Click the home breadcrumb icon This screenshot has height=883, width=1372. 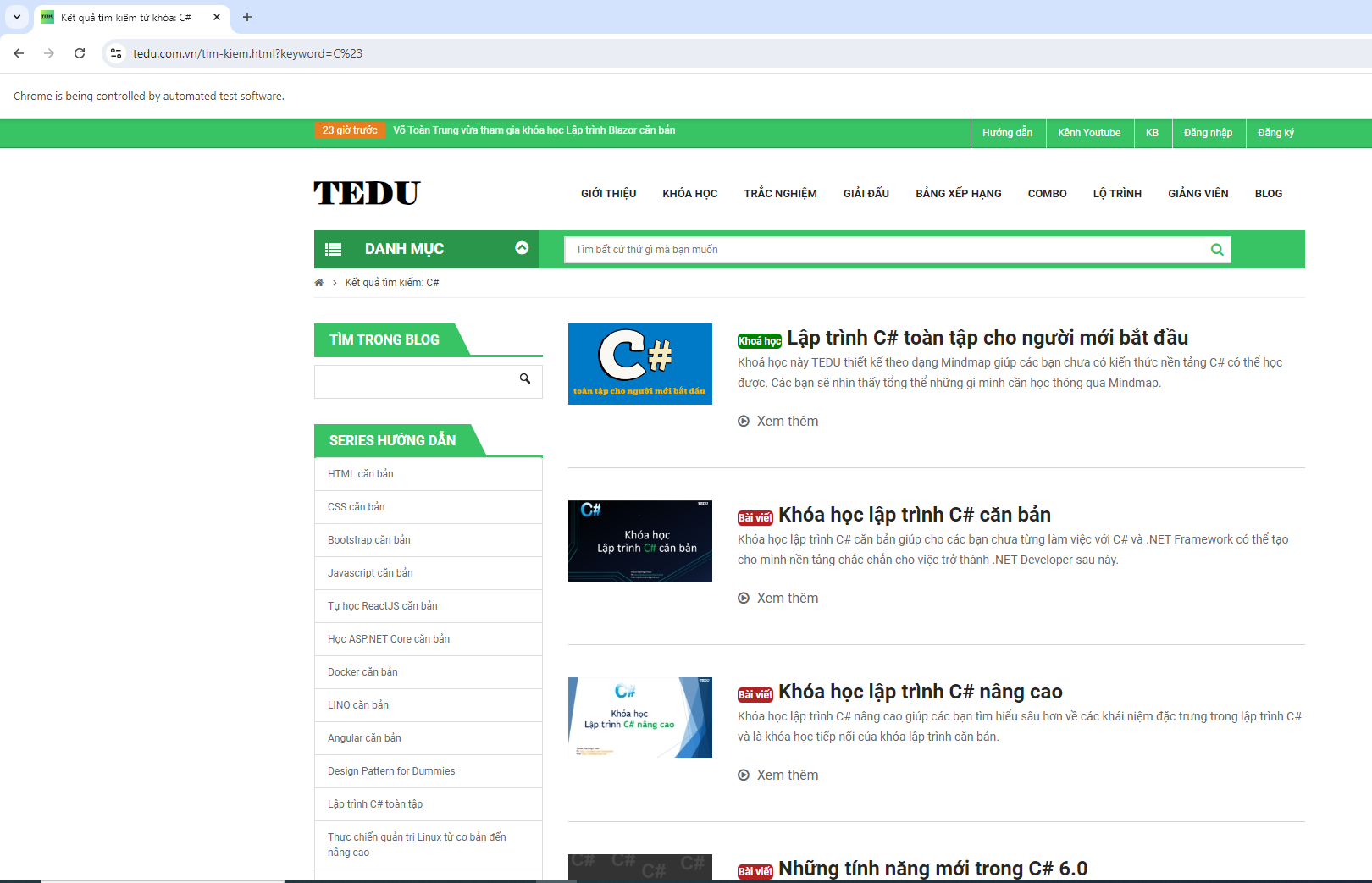click(x=319, y=283)
